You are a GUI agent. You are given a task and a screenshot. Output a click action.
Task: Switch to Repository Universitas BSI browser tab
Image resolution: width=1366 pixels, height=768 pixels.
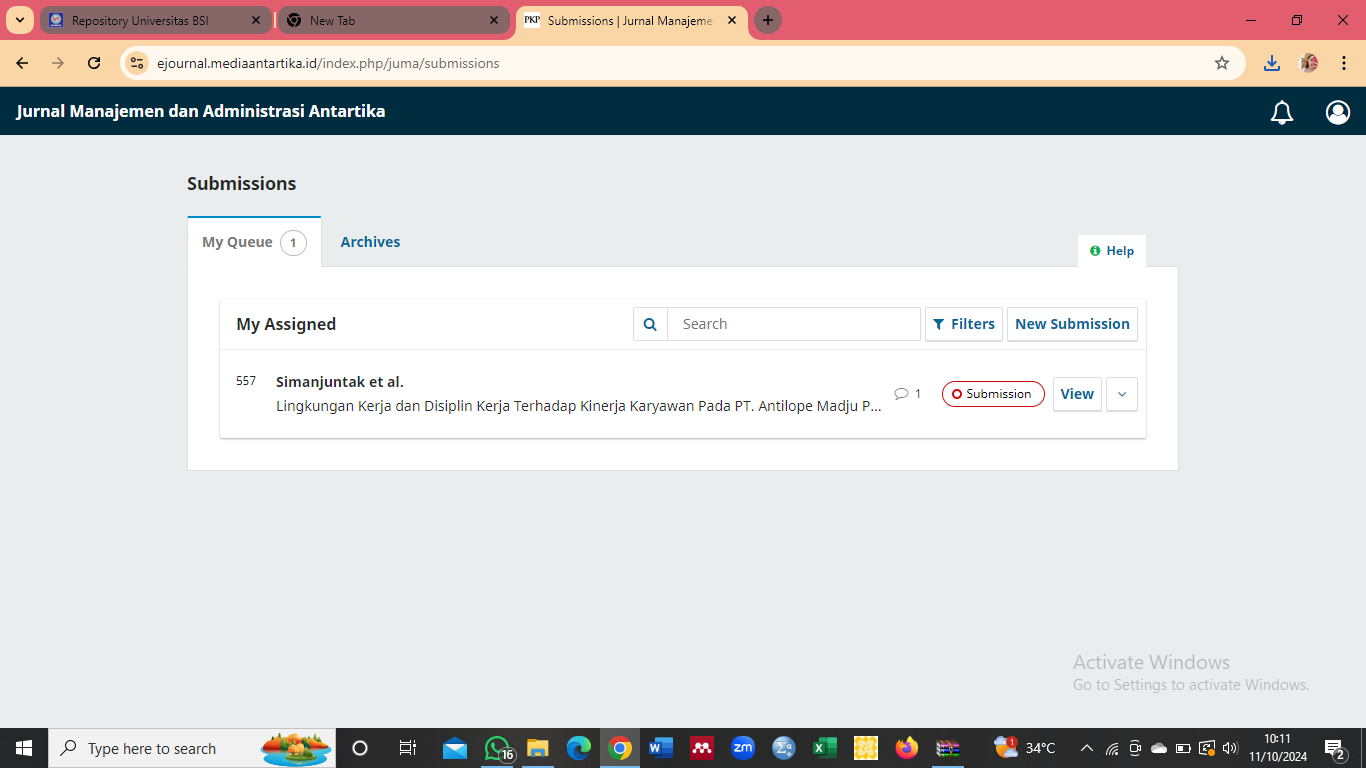[155, 20]
